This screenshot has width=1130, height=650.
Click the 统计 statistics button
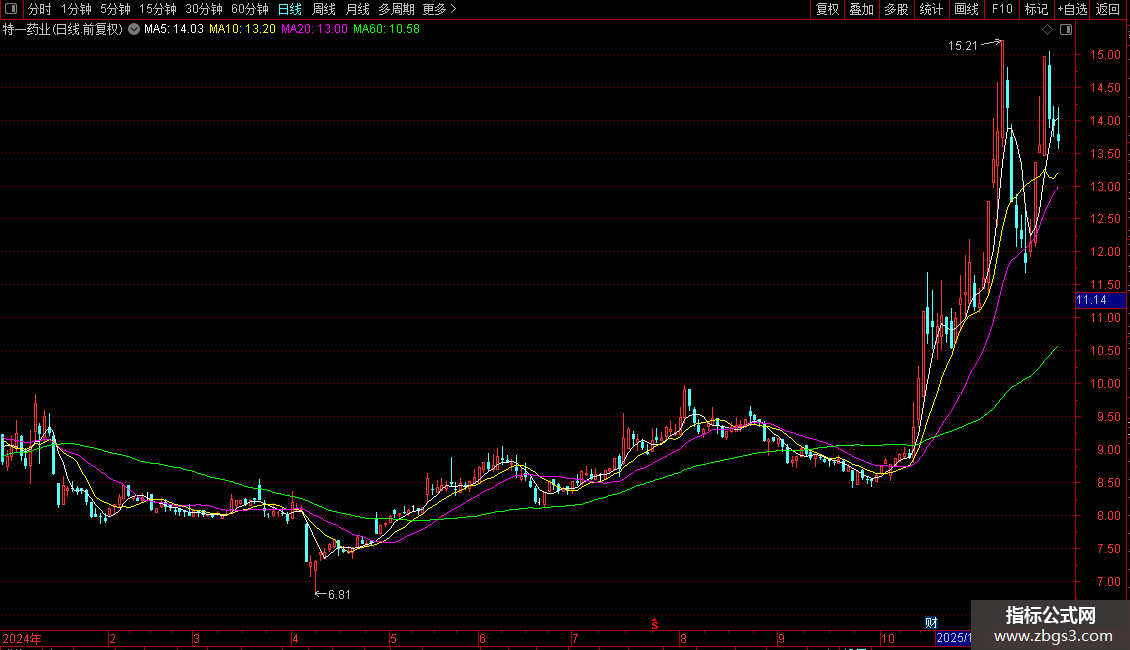click(x=931, y=9)
